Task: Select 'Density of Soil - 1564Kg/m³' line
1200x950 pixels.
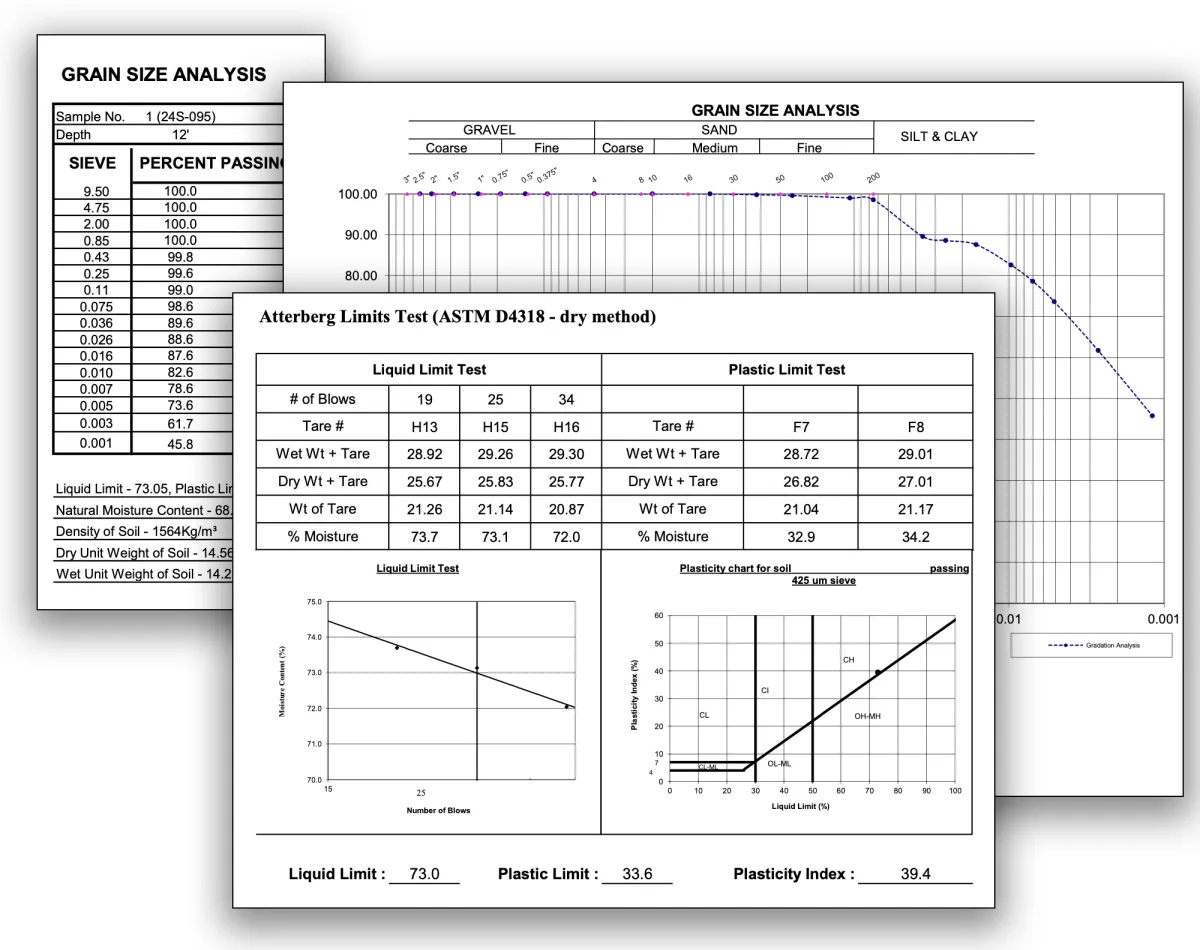Action: click(x=137, y=531)
